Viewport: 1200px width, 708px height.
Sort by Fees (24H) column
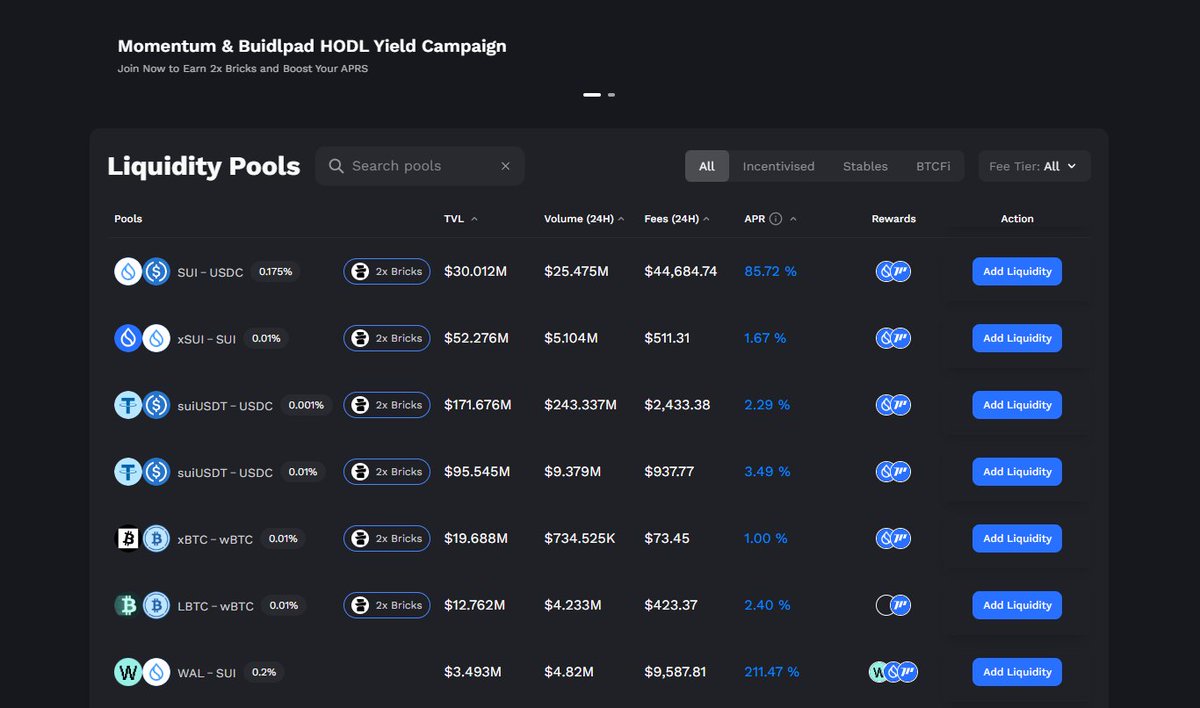pyautogui.click(x=678, y=219)
